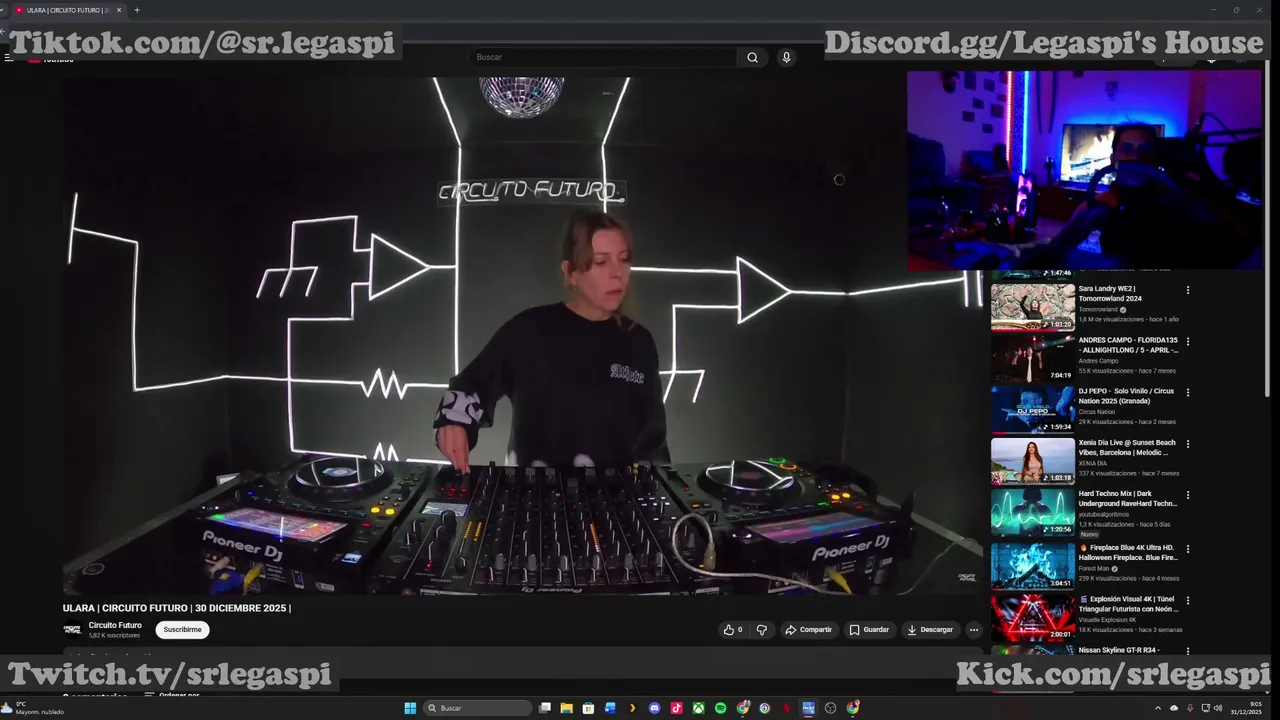The height and width of the screenshot is (720, 1280).
Task: Click the taskbar Buscar search box
Action: point(477,708)
